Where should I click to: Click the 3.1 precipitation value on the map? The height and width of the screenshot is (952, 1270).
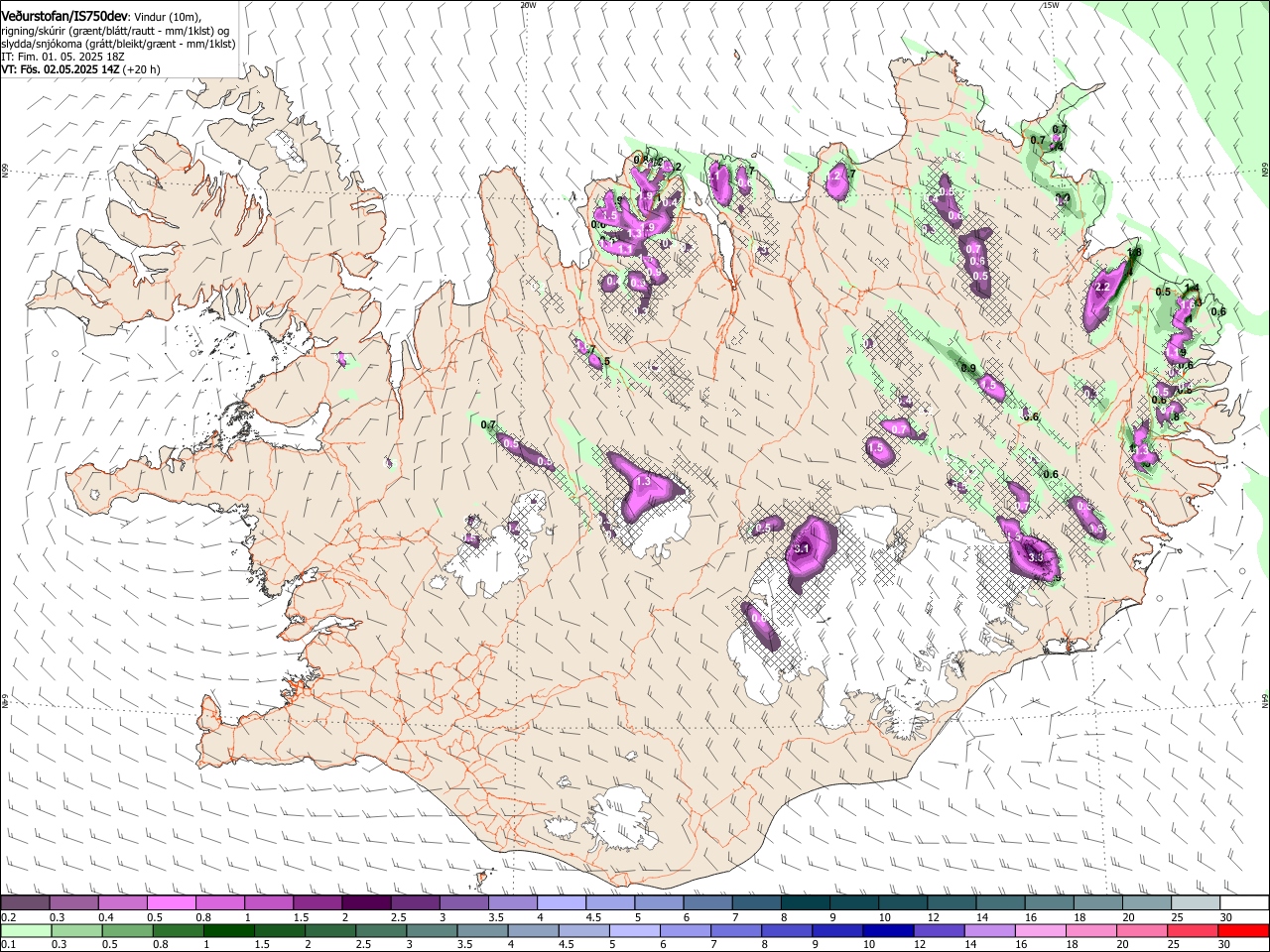[803, 548]
